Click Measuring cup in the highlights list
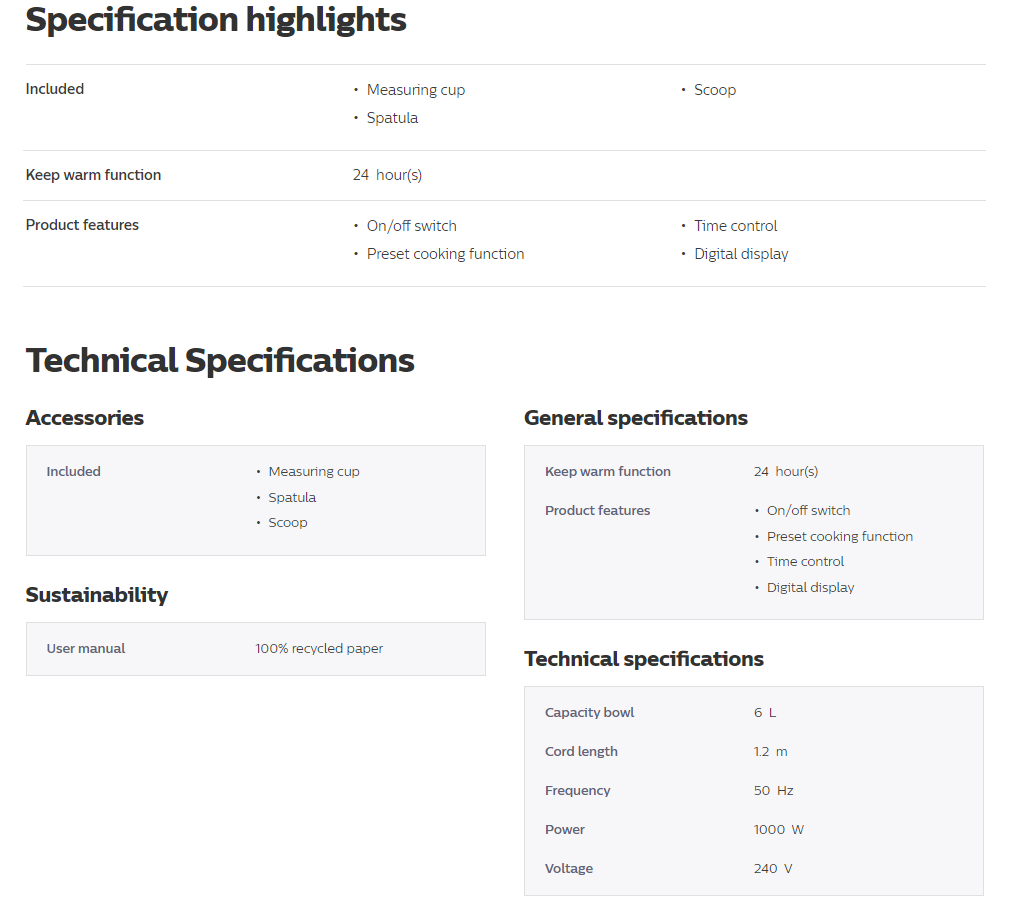The width and height of the screenshot is (1009, 911). pyautogui.click(x=416, y=90)
